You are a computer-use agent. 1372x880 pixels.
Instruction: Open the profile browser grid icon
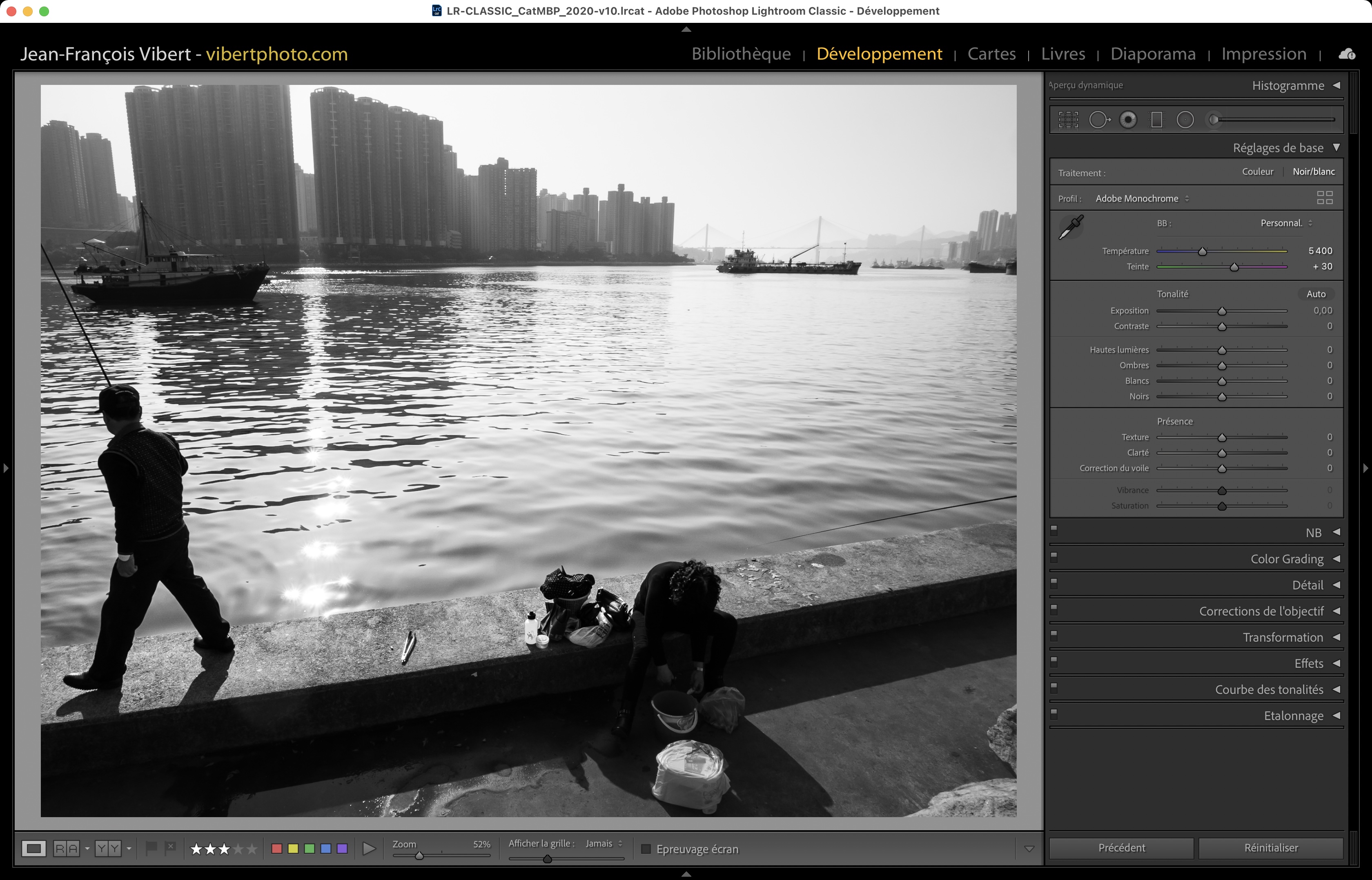tap(1324, 198)
